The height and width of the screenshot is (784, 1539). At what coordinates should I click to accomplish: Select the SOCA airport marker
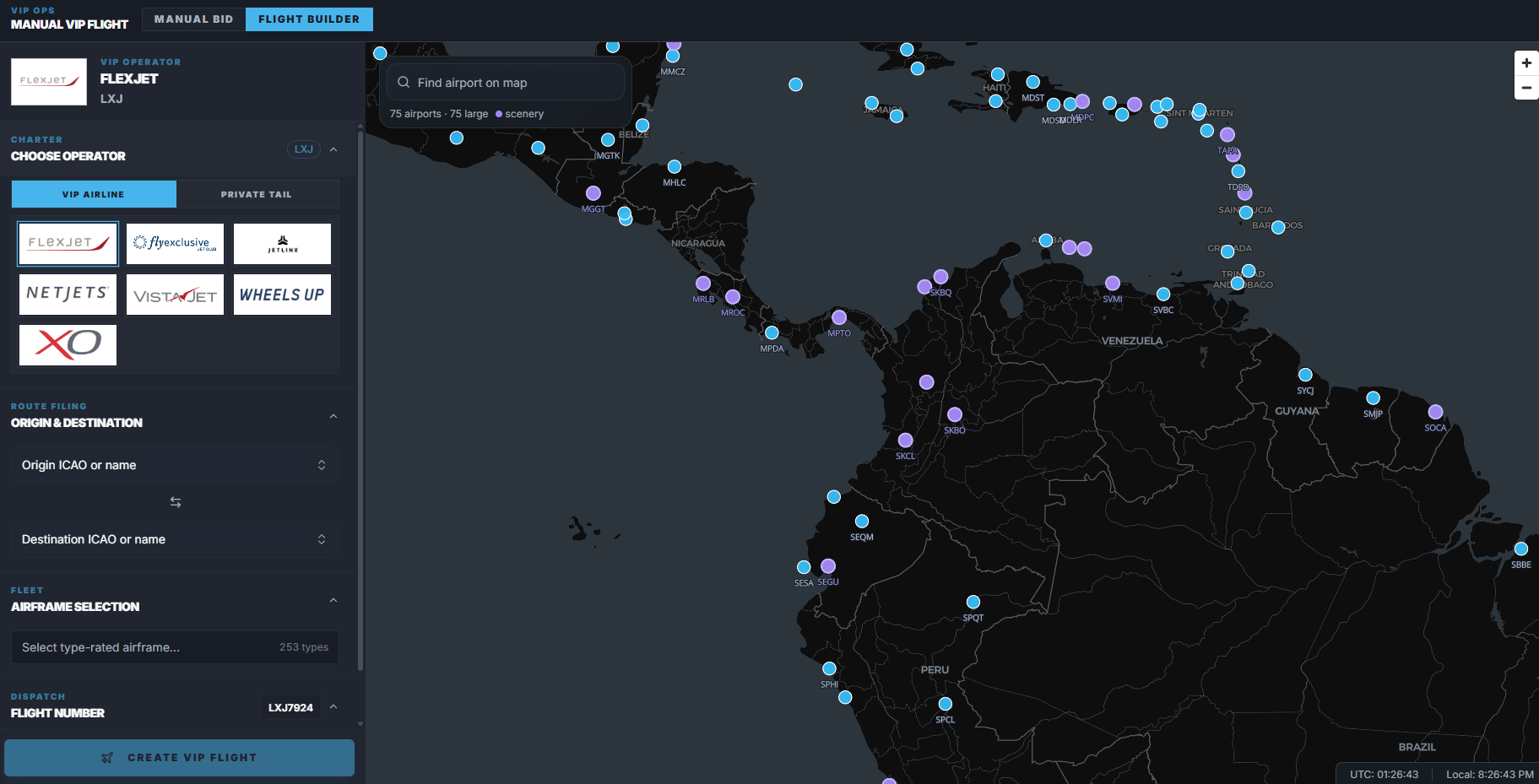(x=1435, y=412)
